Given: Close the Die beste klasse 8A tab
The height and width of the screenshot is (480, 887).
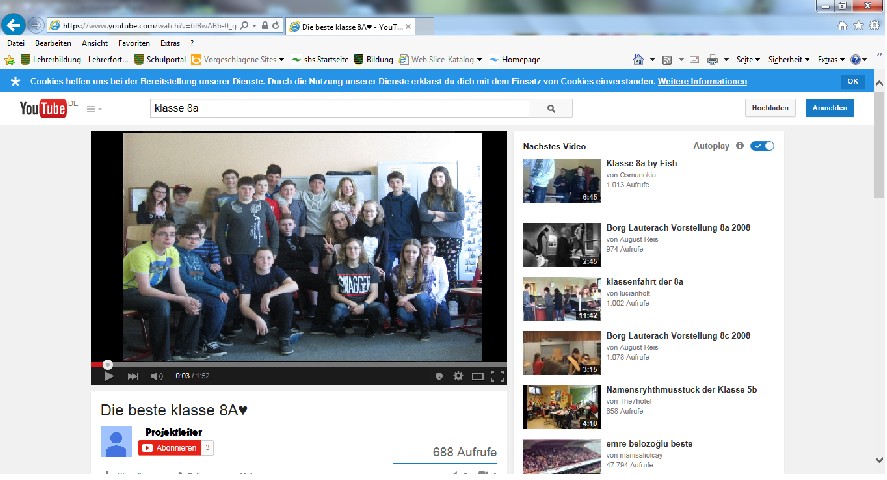Looking at the screenshot, I should (x=408, y=27).
